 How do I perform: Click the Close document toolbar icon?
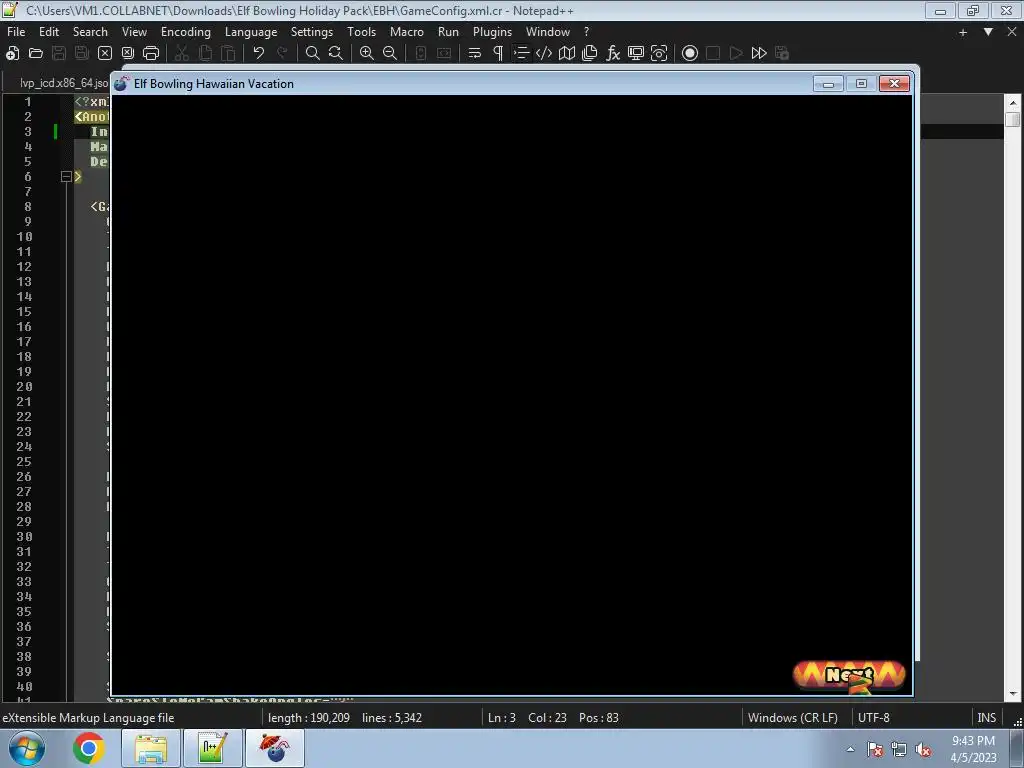coord(104,54)
